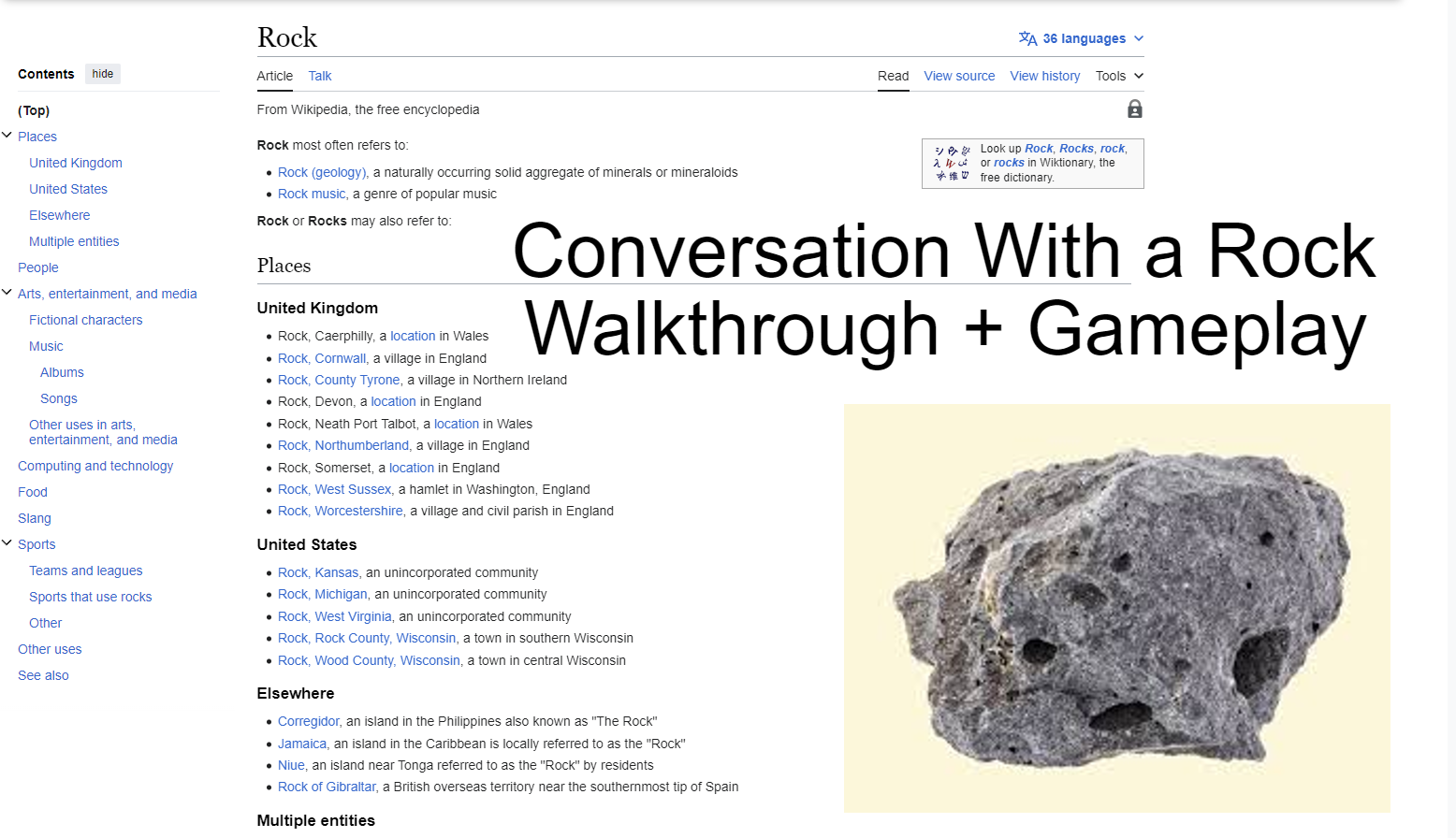Screen dimensions: 1456x838
Task: Open the Rock (geology) link
Action: pyautogui.click(x=322, y=172)
